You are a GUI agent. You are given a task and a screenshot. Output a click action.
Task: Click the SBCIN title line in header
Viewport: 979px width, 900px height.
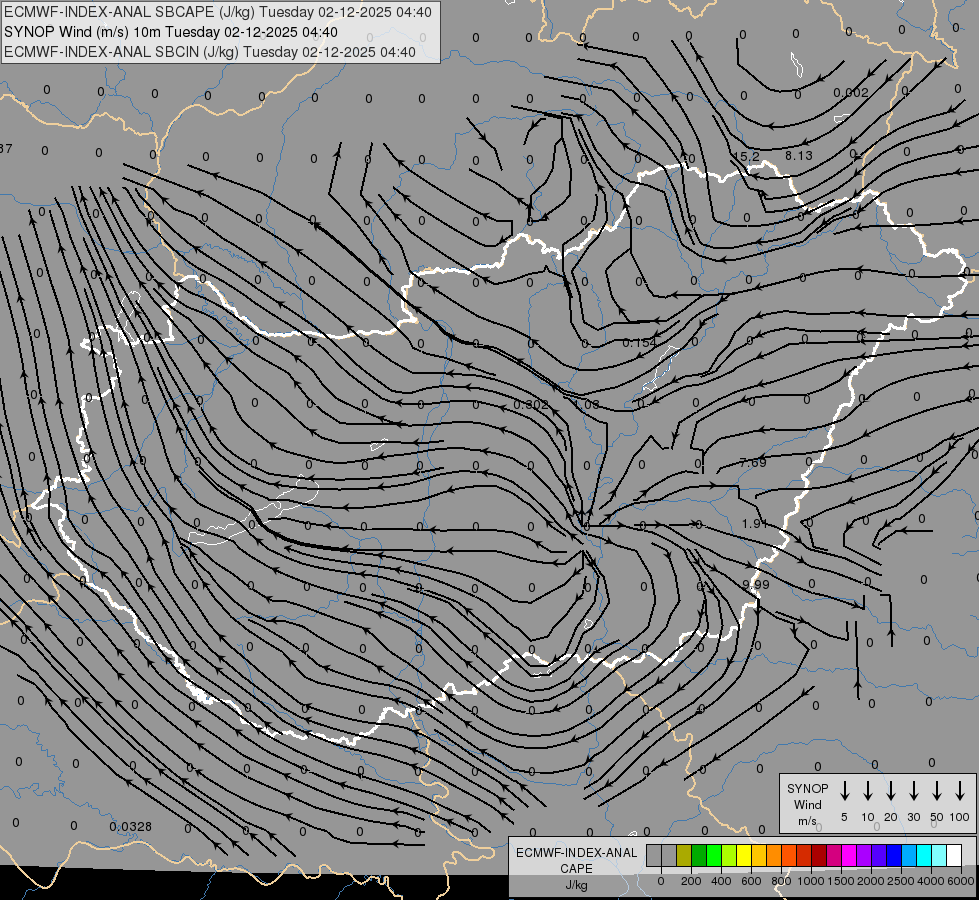coord(210,52)
